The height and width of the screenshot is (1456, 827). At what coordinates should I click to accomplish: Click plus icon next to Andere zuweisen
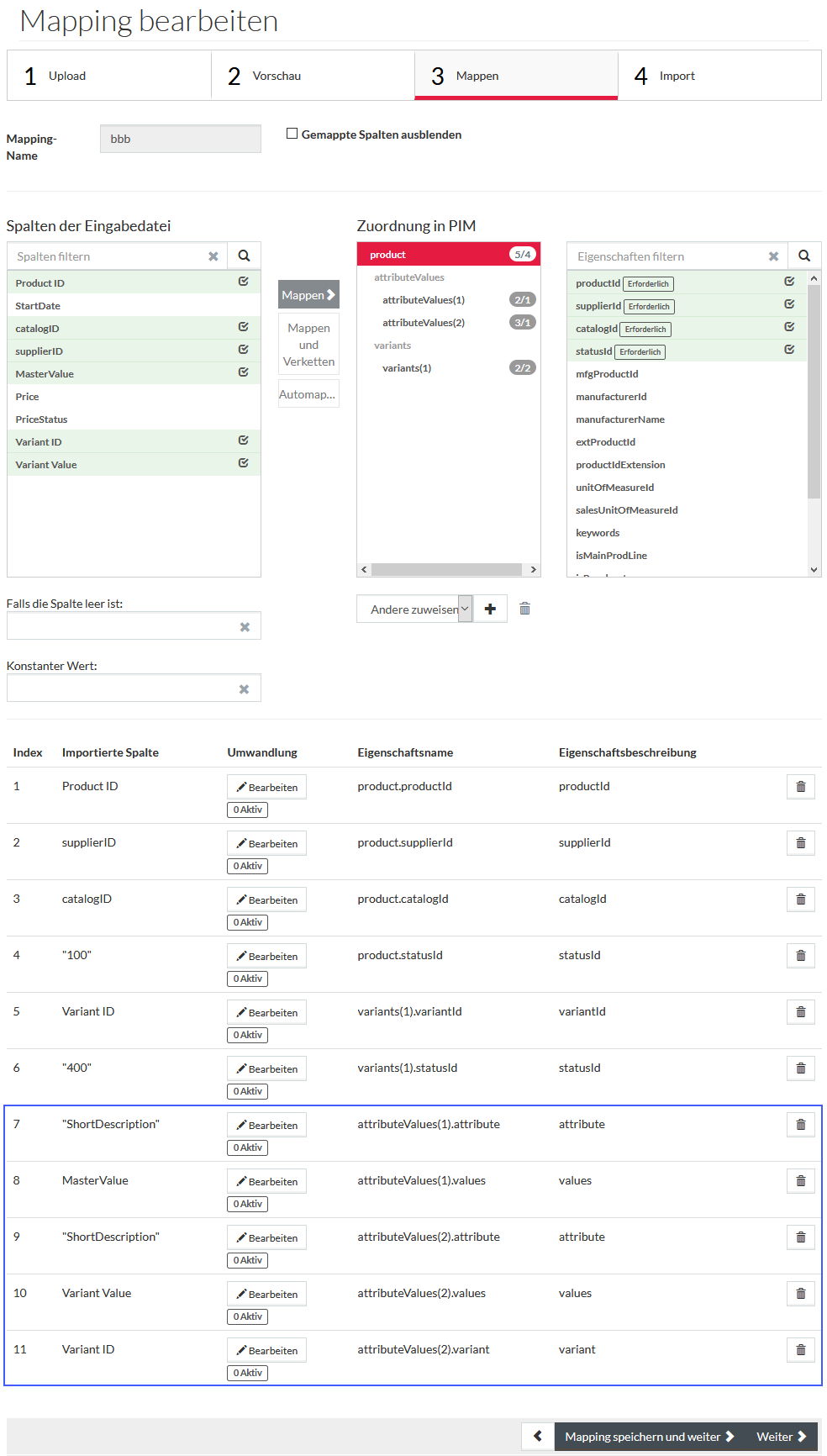click(x=490, y=609)
